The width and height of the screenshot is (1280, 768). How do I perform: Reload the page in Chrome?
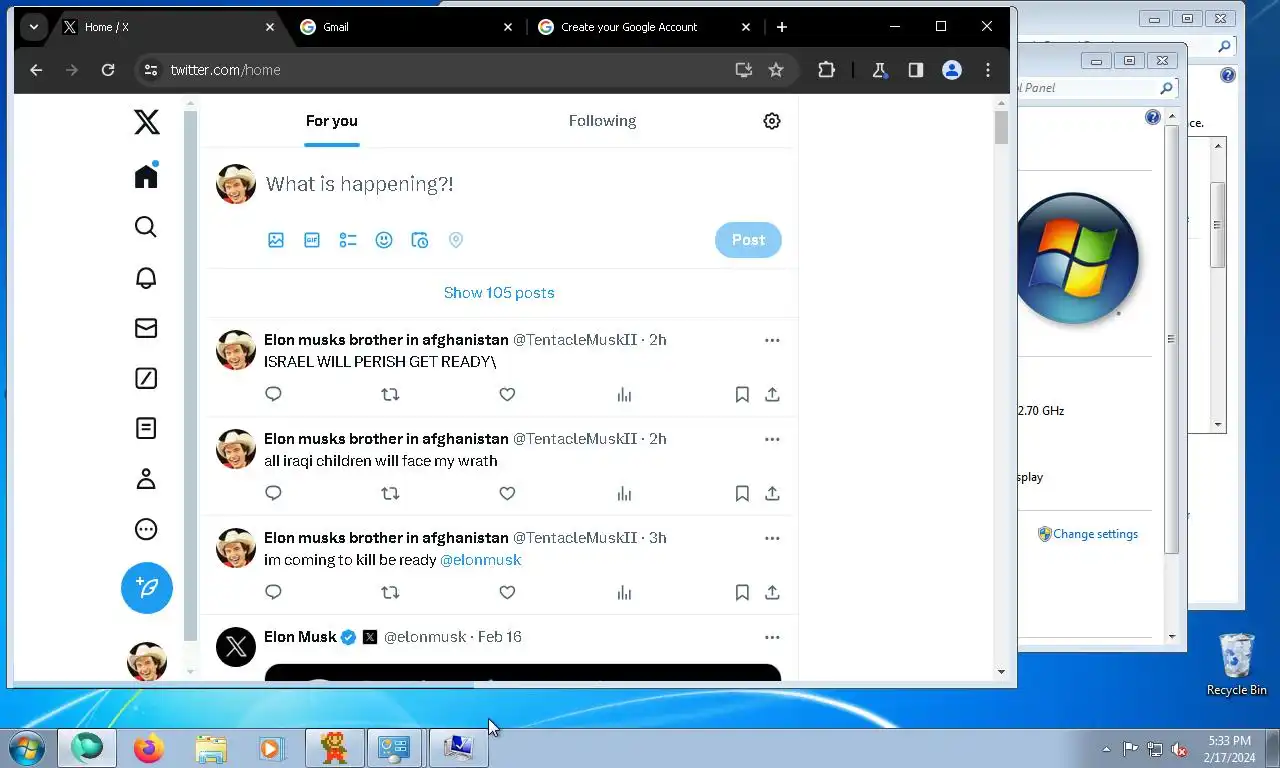108,70
